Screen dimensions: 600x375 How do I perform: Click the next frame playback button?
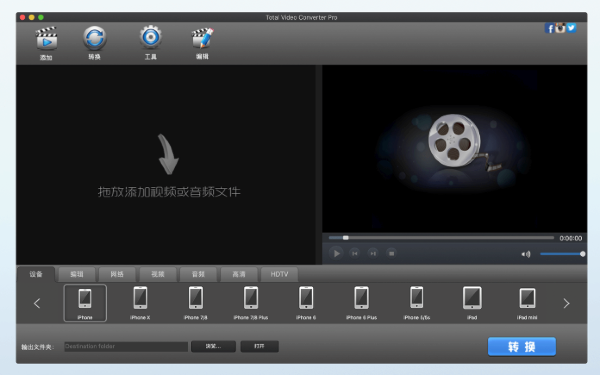click(373, 253)
